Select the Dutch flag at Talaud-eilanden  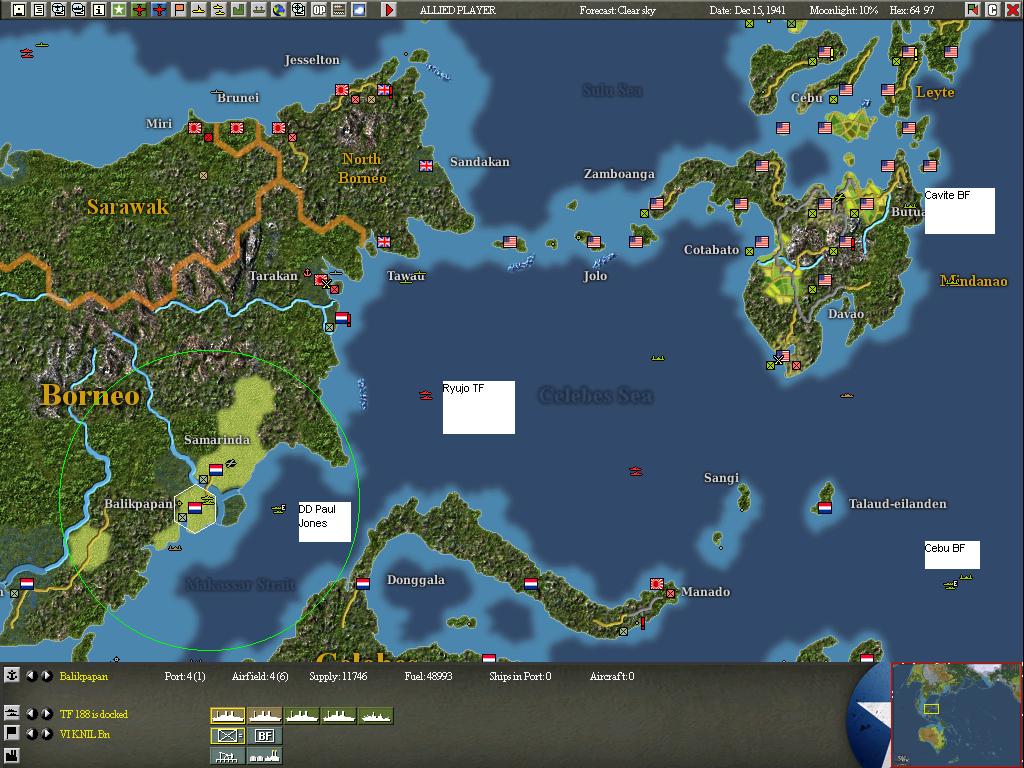[825, 507]
